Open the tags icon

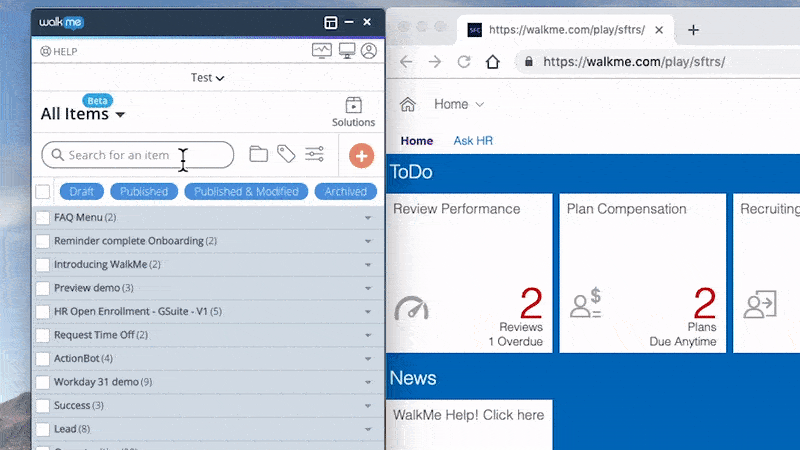(286, 154)
